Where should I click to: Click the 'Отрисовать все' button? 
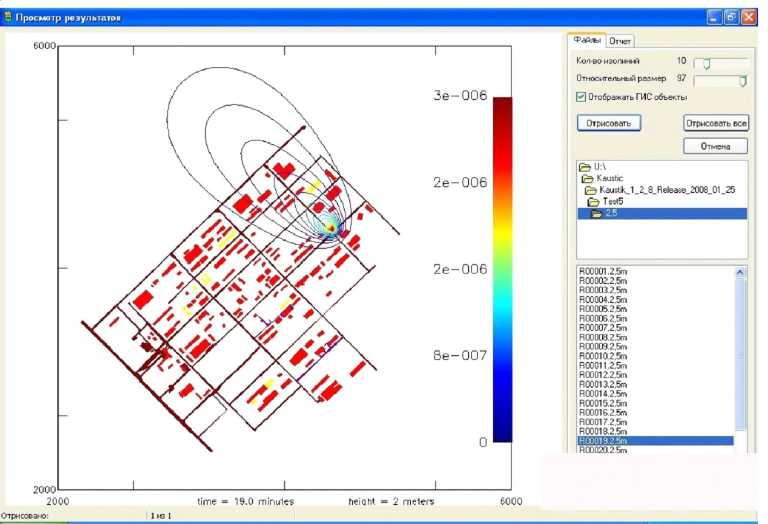[716, 123]
